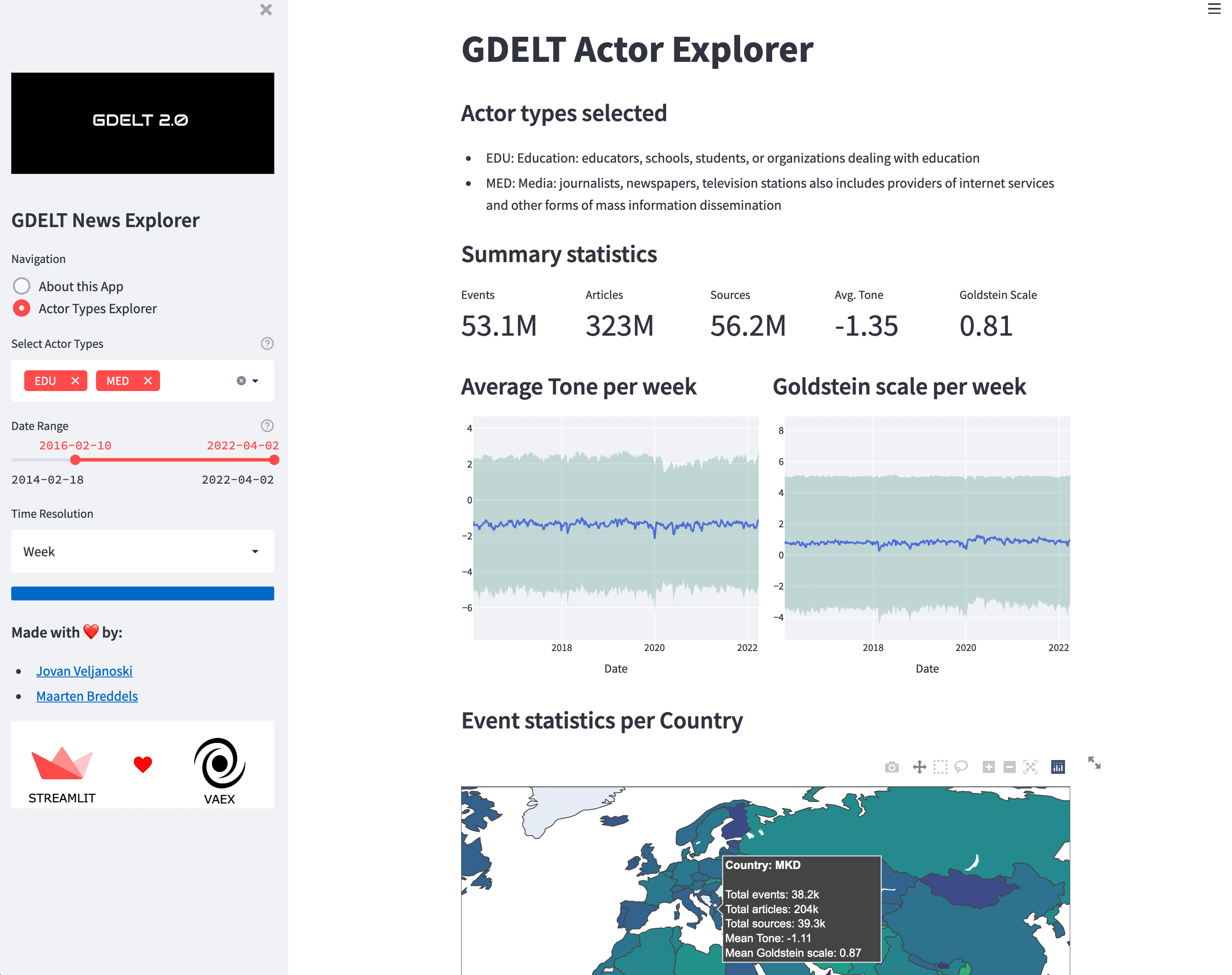Select the About this App radio option
The width and height of the screenshot is (1232, 975).
click(x=22, y=286)
